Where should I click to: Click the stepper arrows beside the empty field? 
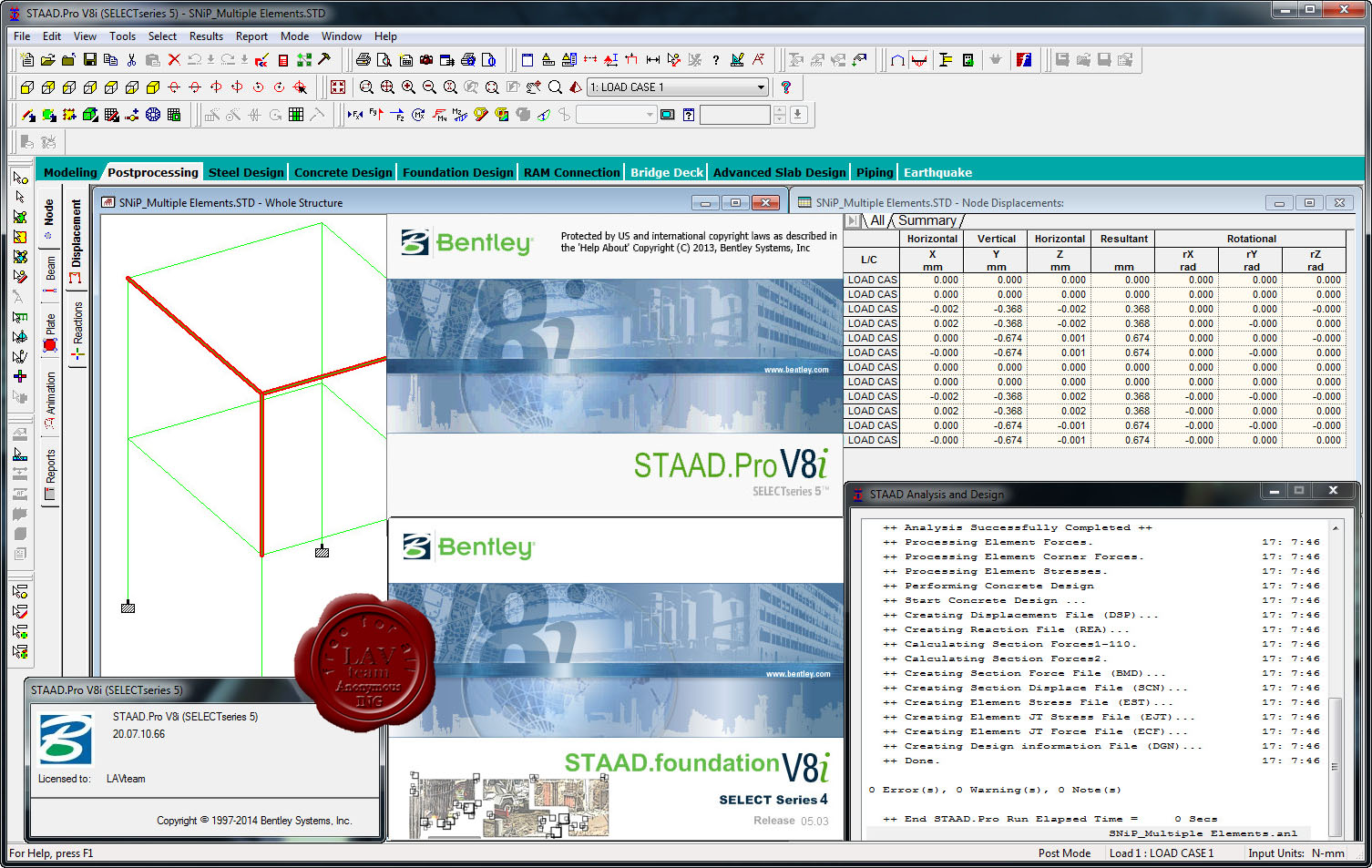(779, 115)
